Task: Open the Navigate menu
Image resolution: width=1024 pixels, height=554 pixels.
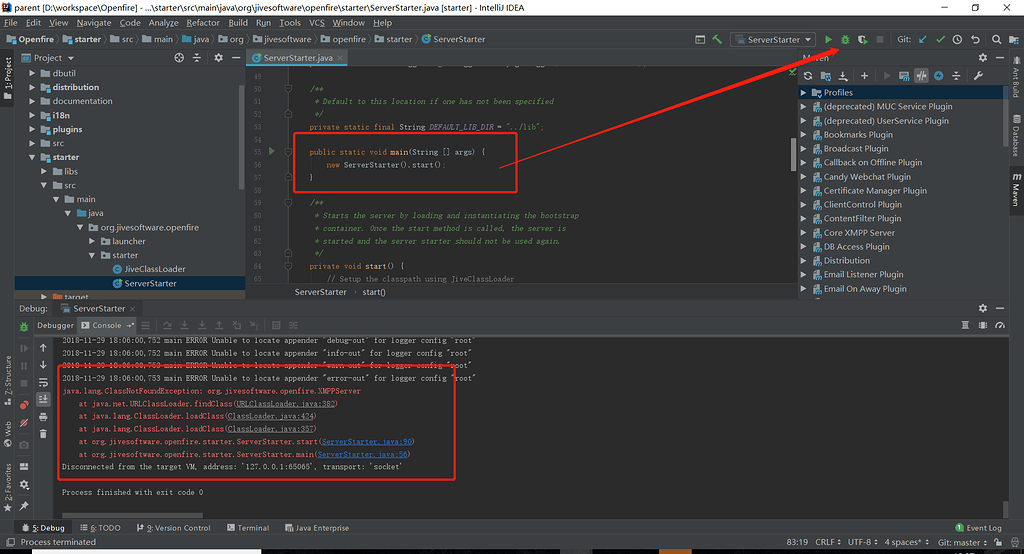Action: pos(94,22)
